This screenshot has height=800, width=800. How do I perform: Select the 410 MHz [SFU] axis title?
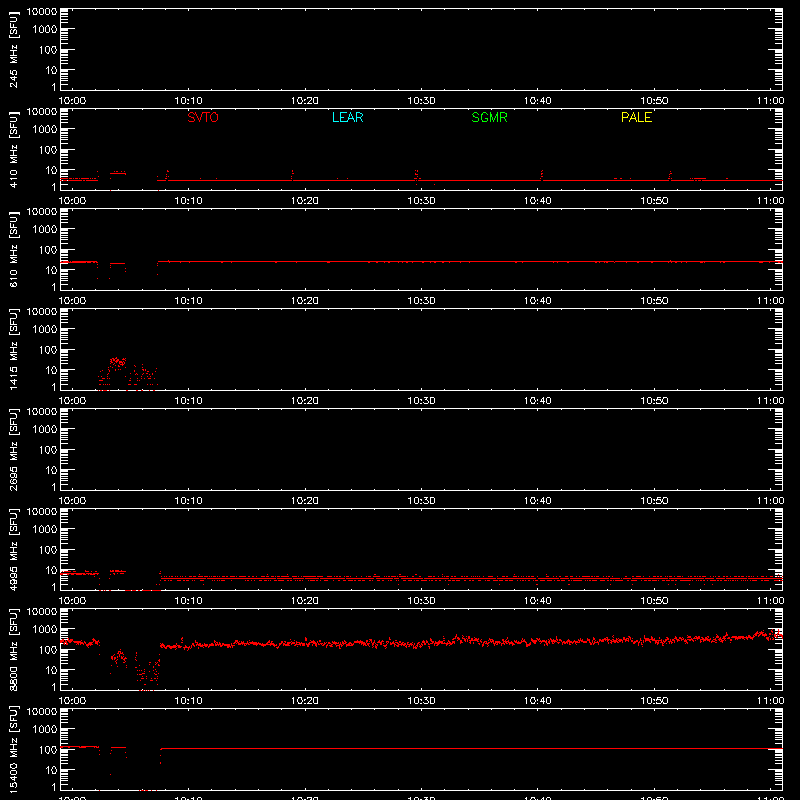pyautogui.click(x=13, y=149)
